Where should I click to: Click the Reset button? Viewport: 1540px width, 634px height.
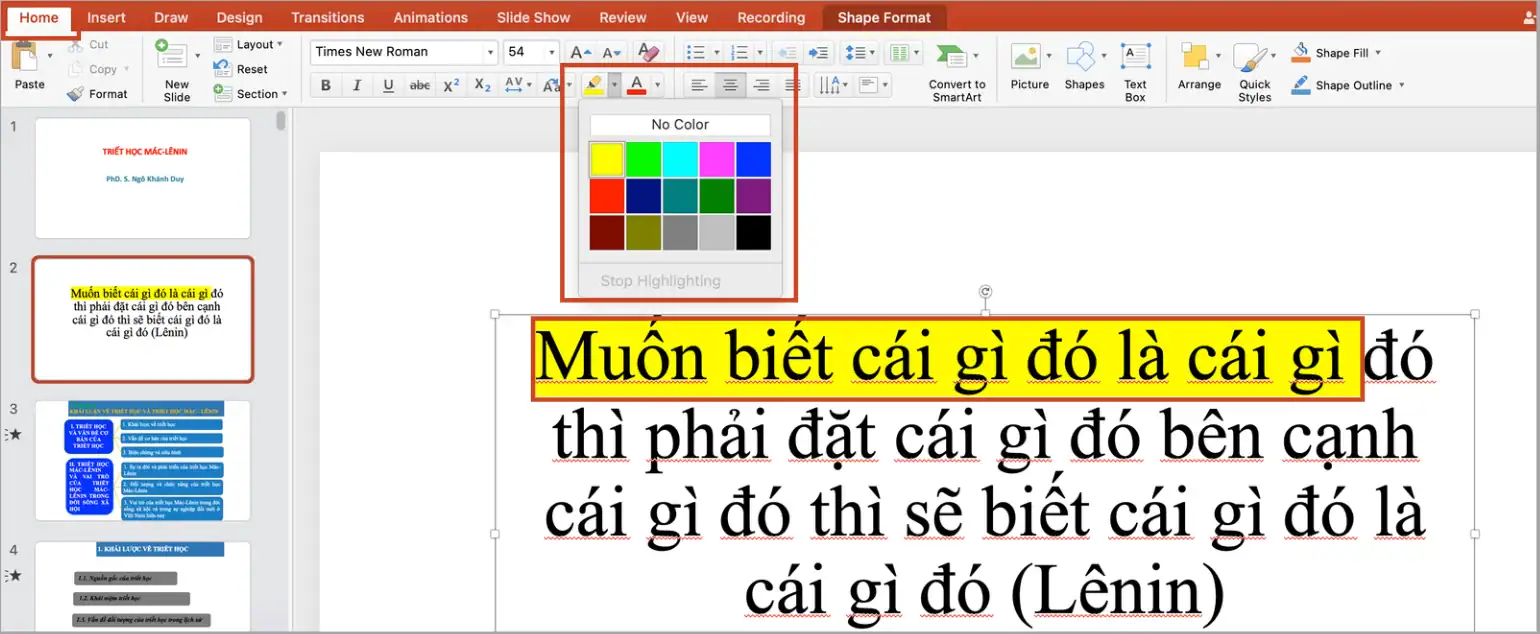tap(240, 69)
